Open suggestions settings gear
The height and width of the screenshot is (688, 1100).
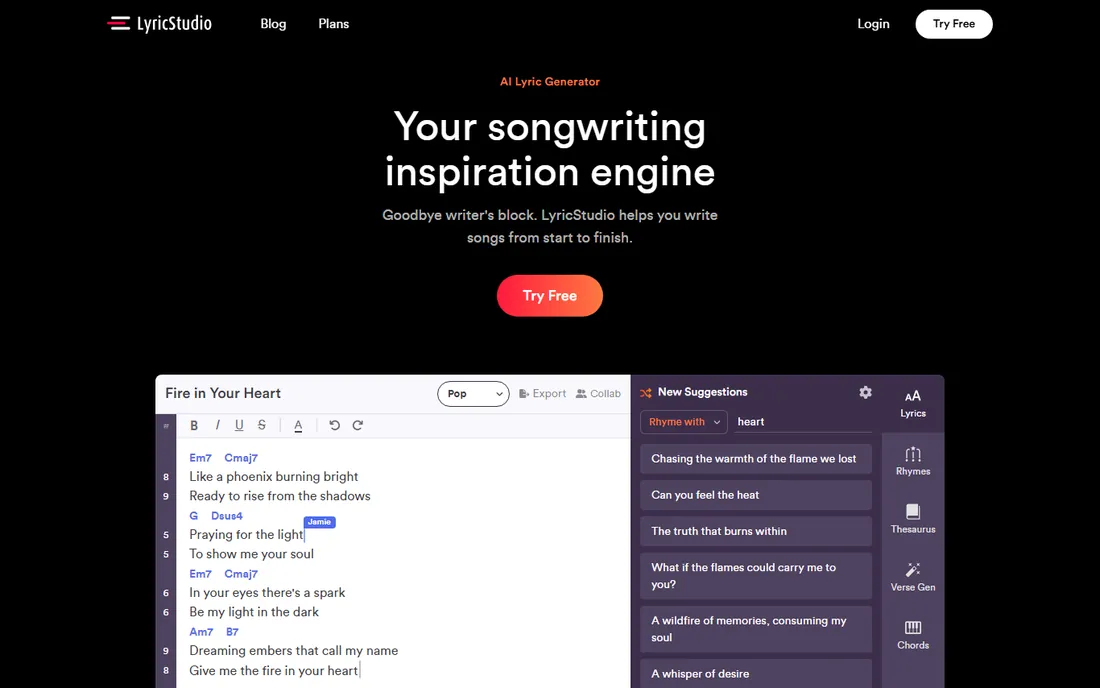click(x=866, y=392)
